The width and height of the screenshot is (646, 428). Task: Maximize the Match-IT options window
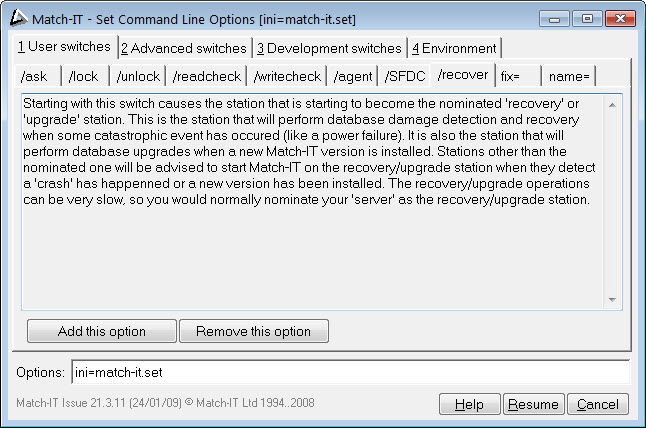point(587,19)
